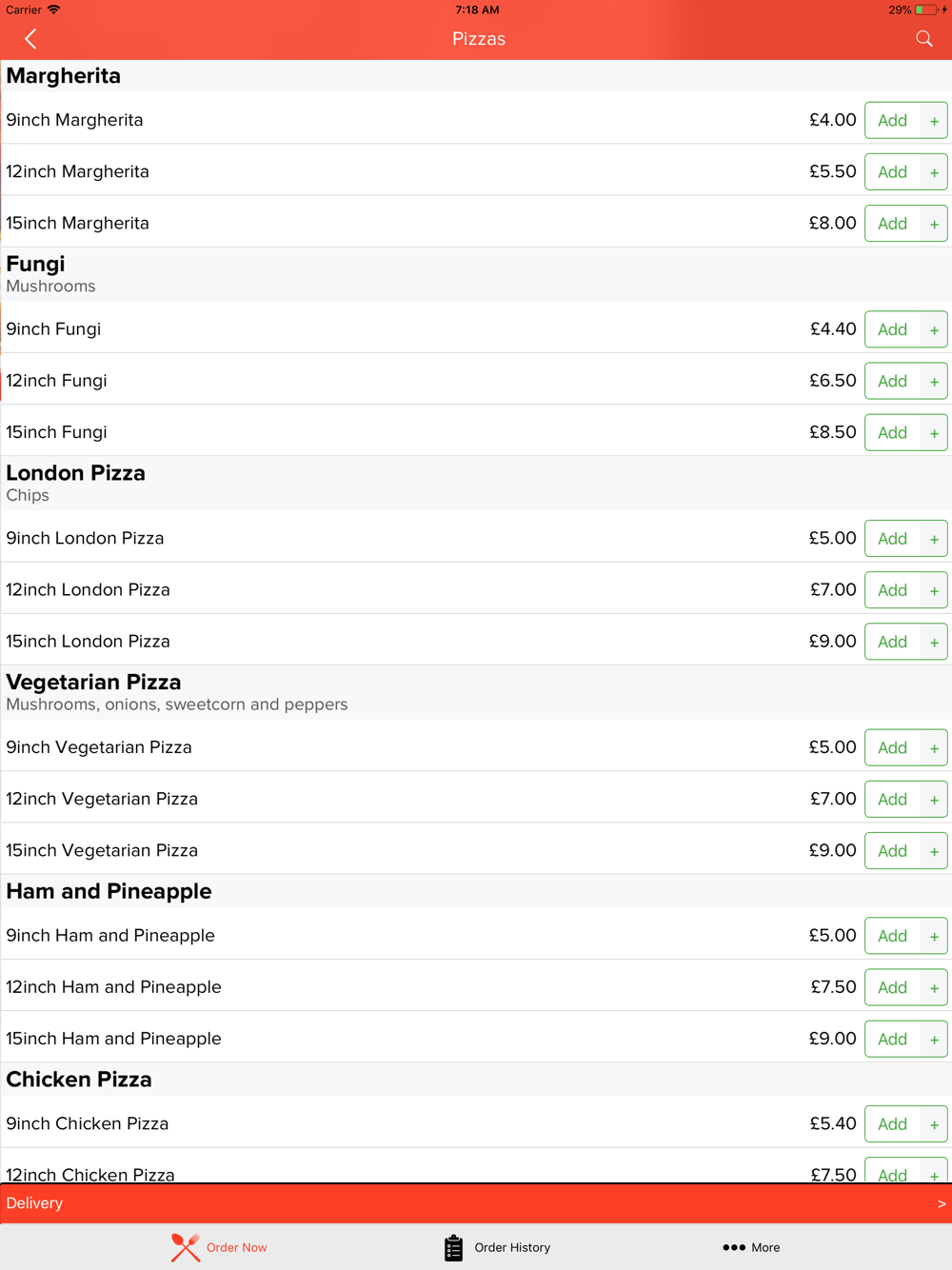Add 15inch Ham and Pineapple
952x1270 pixels.
pos(892,1040)
